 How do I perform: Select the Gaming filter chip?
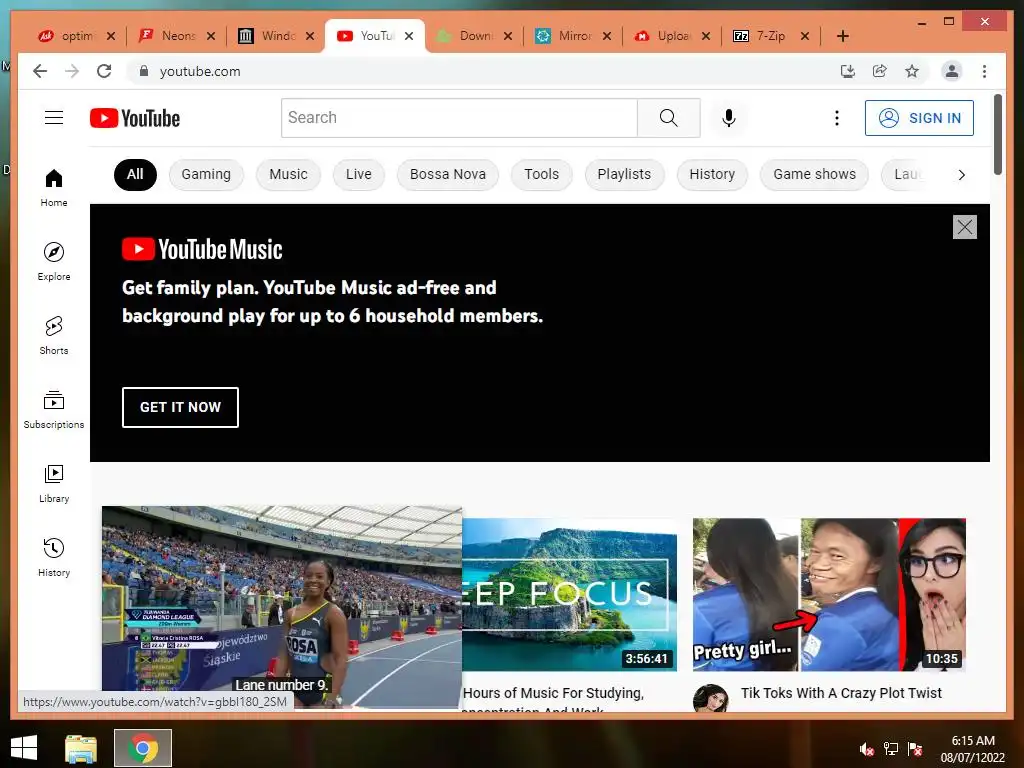pyautogui.click(x=206, y=174)
